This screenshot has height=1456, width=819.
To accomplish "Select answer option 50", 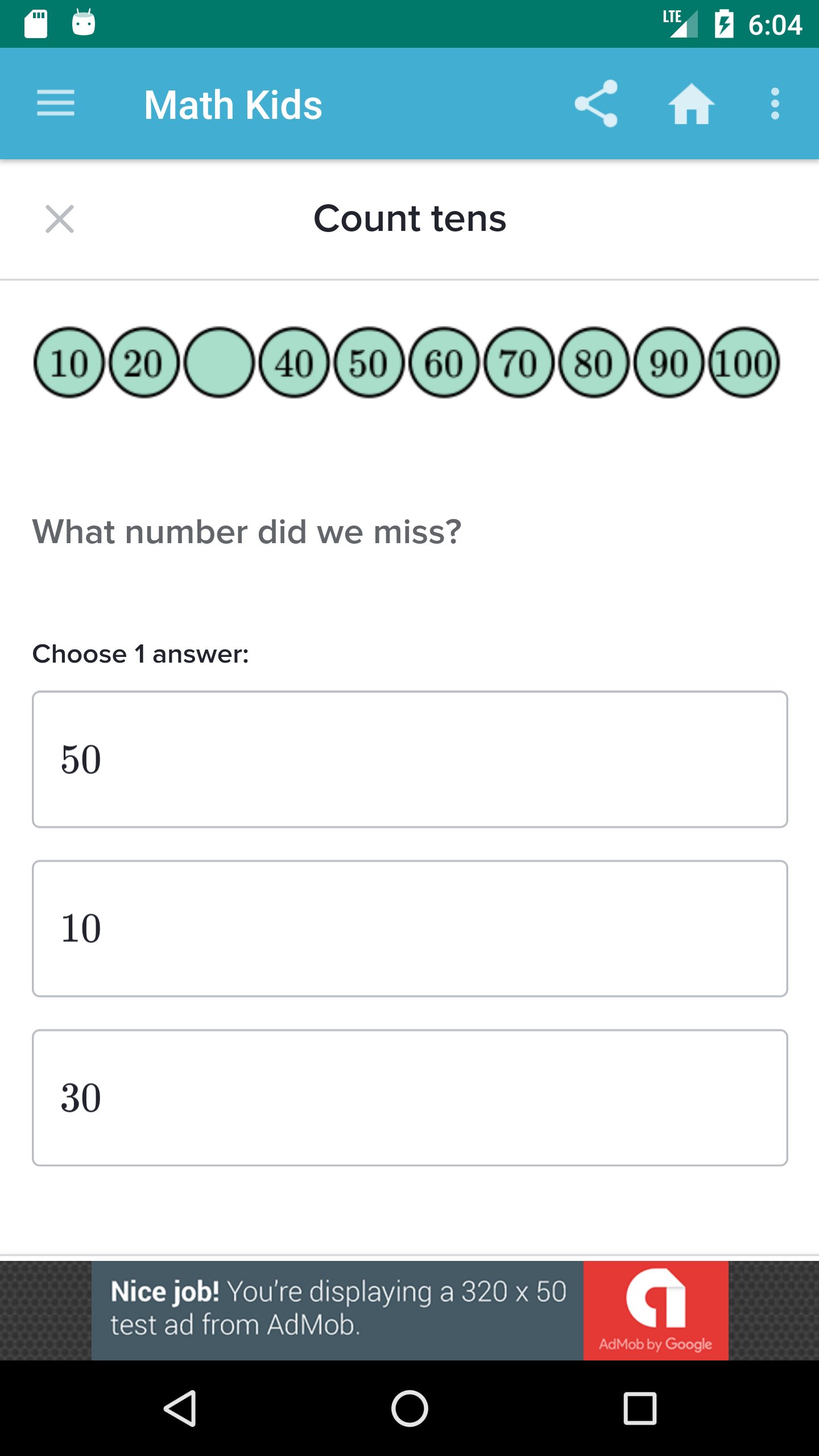I will click(409, 759).
